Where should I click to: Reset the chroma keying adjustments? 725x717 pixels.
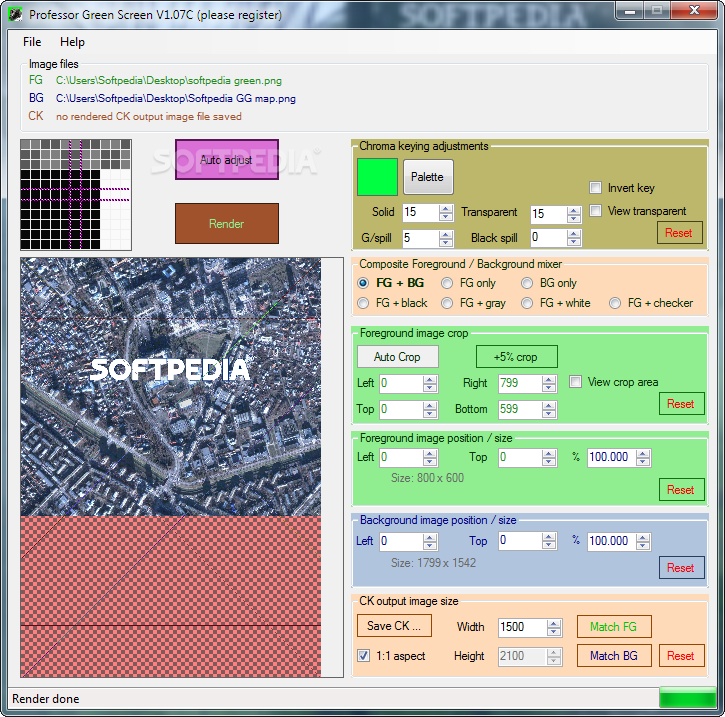679,233
